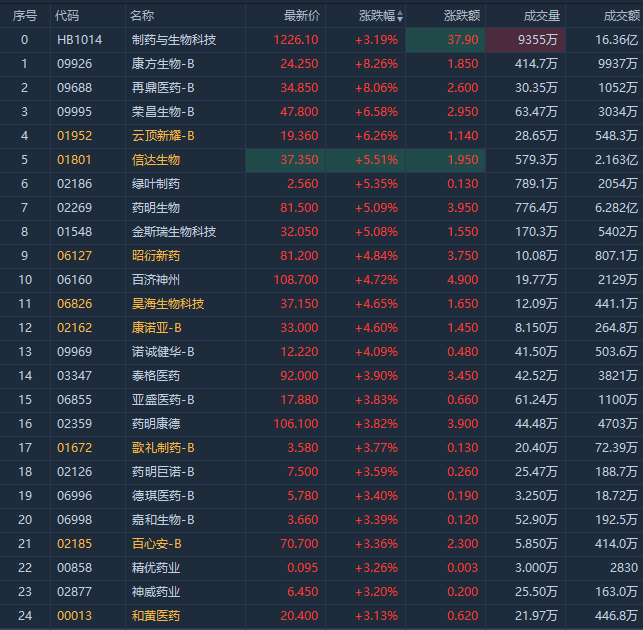Screen dimensions: 643x630
Task: Select 绿叶制药 stock name
Action: point(156,184)
